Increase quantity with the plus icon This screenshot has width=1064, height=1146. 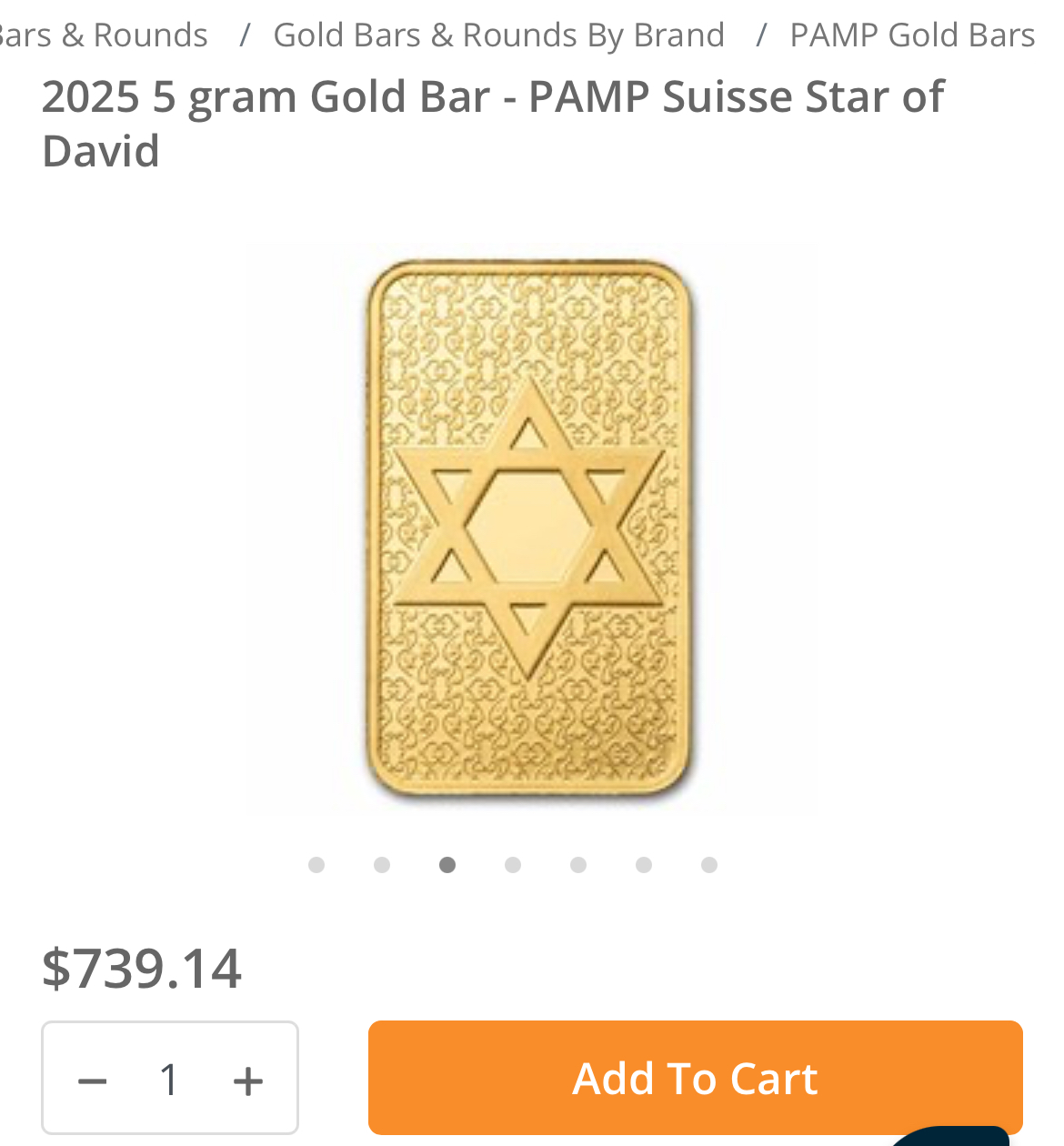coord(247,1081)
